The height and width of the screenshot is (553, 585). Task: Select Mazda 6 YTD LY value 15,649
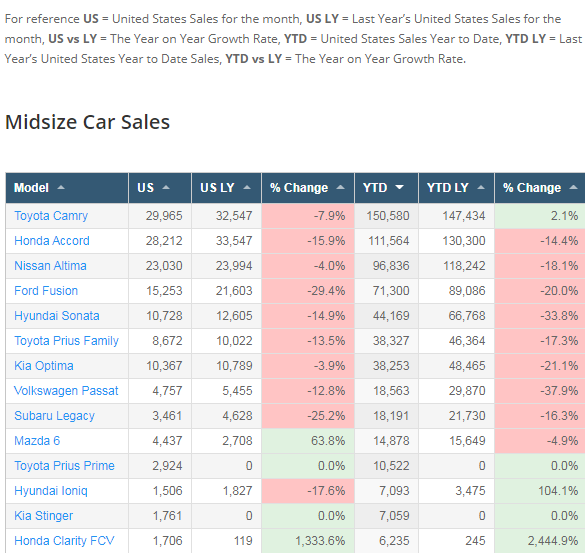pos(467,441)
